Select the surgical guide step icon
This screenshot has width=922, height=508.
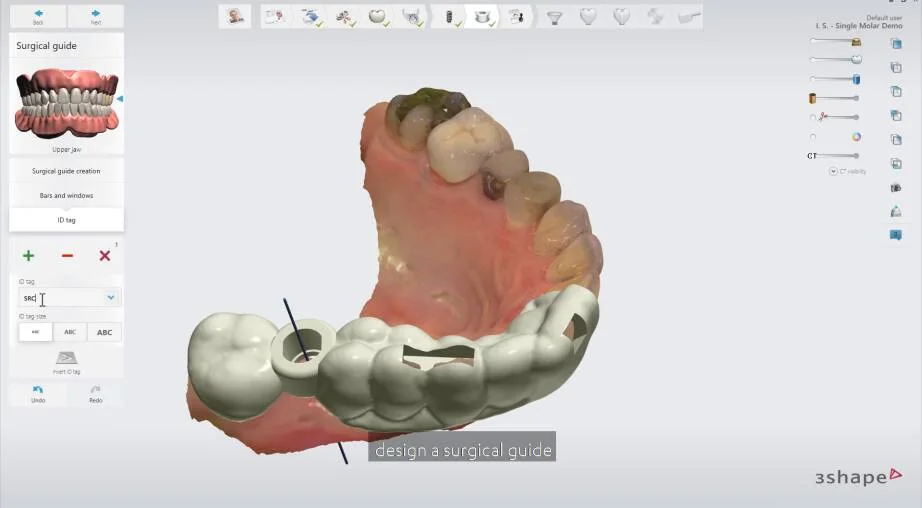[x=482, y=16]
